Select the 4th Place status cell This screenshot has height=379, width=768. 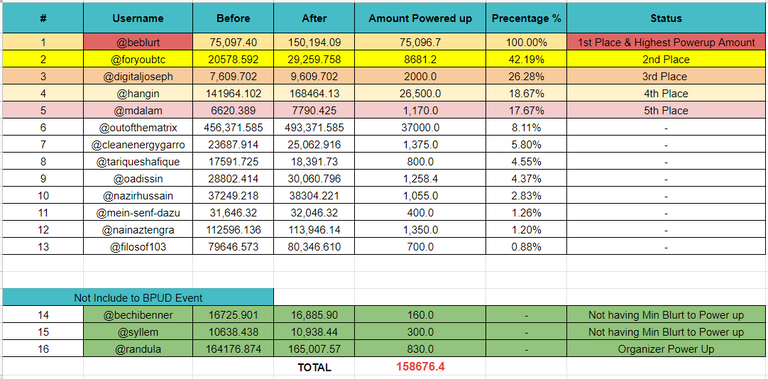click(x=666, y=94)
